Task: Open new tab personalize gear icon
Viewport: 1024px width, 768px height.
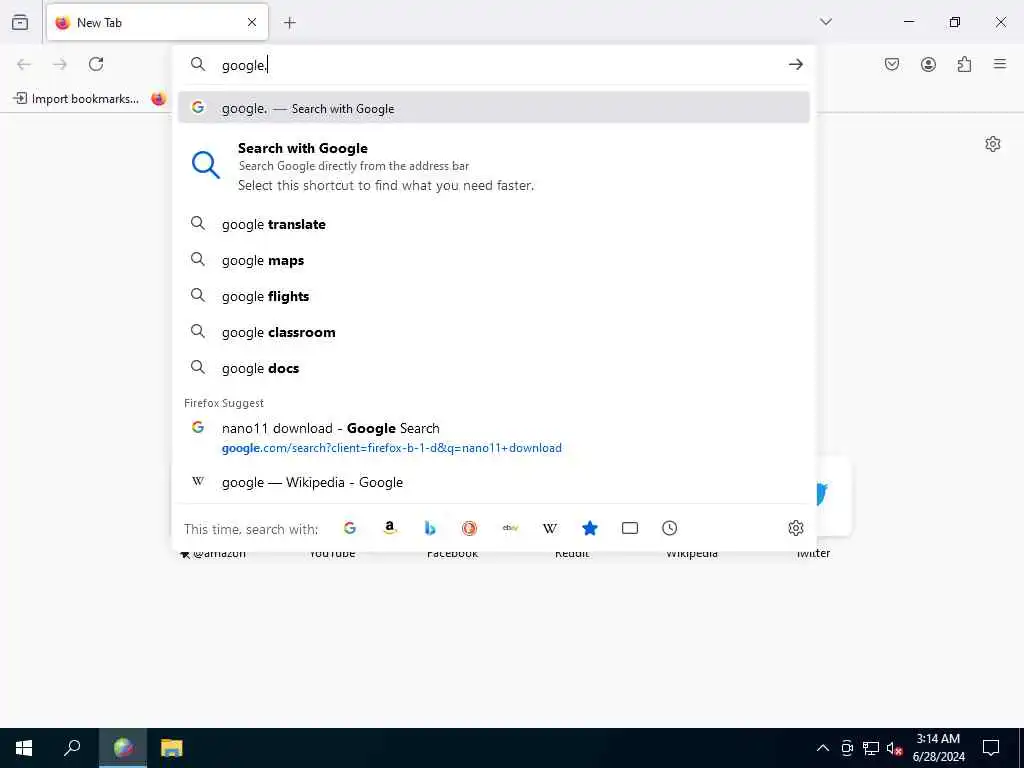Action: (x=993, y=144)
